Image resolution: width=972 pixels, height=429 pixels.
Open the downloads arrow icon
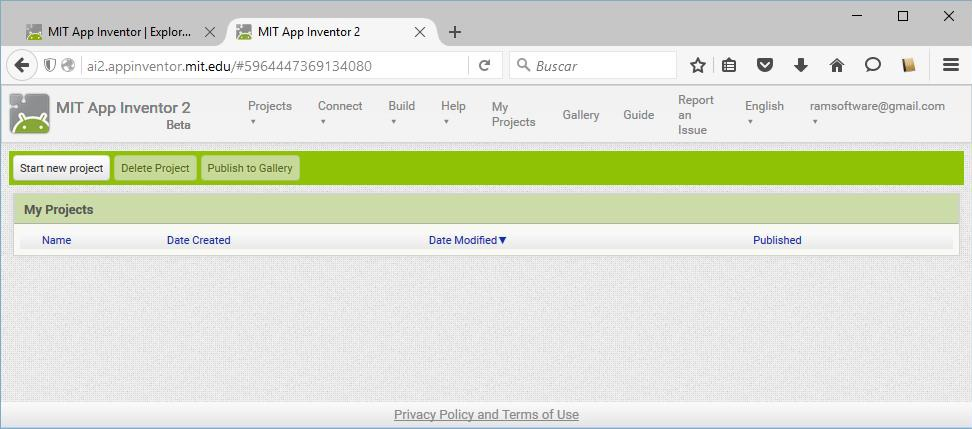coord(801,65)
